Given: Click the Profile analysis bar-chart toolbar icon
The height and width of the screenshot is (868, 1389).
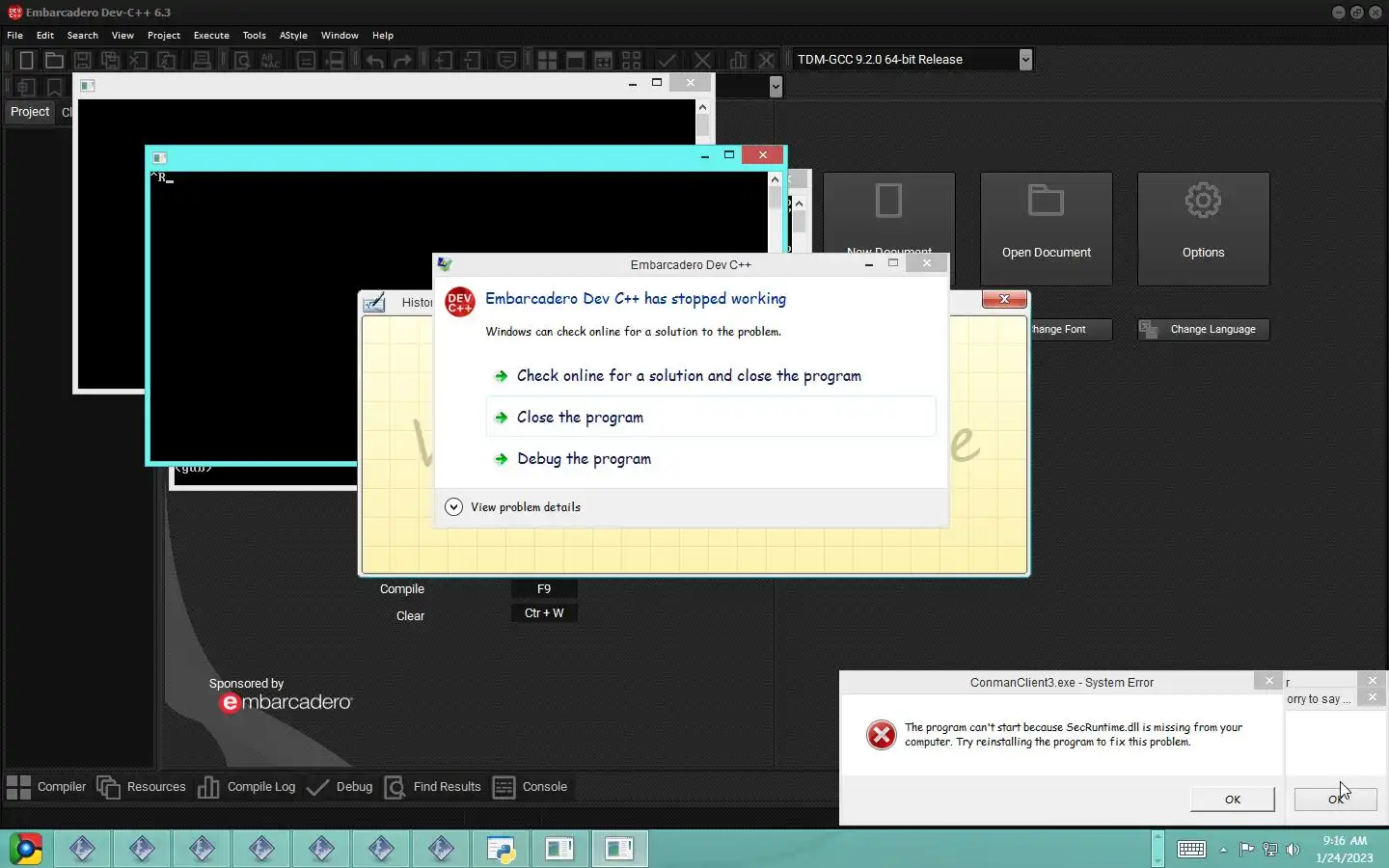Looking at the screenshot, I should click(x=738, y=60).
